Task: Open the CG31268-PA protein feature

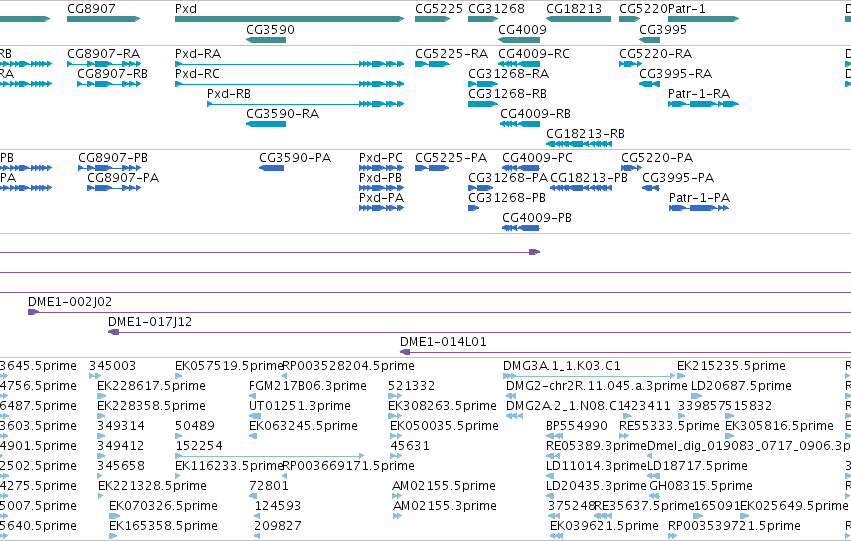Action: 480,188
